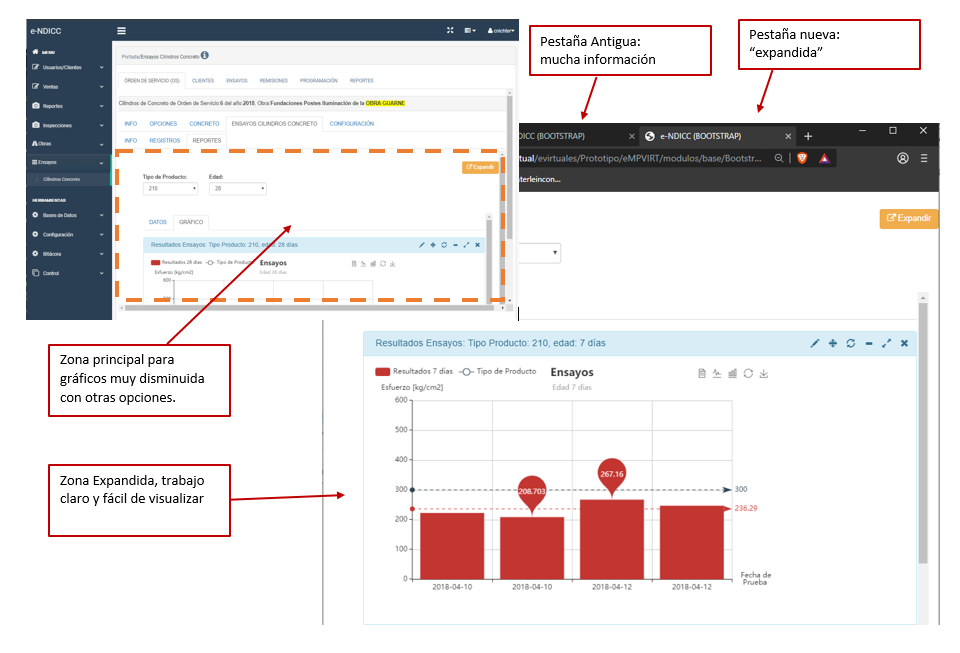This screenshot has height=653, width=960.
Task: Click Expandir button in the Brave browser window
Action: pos(908,218)
